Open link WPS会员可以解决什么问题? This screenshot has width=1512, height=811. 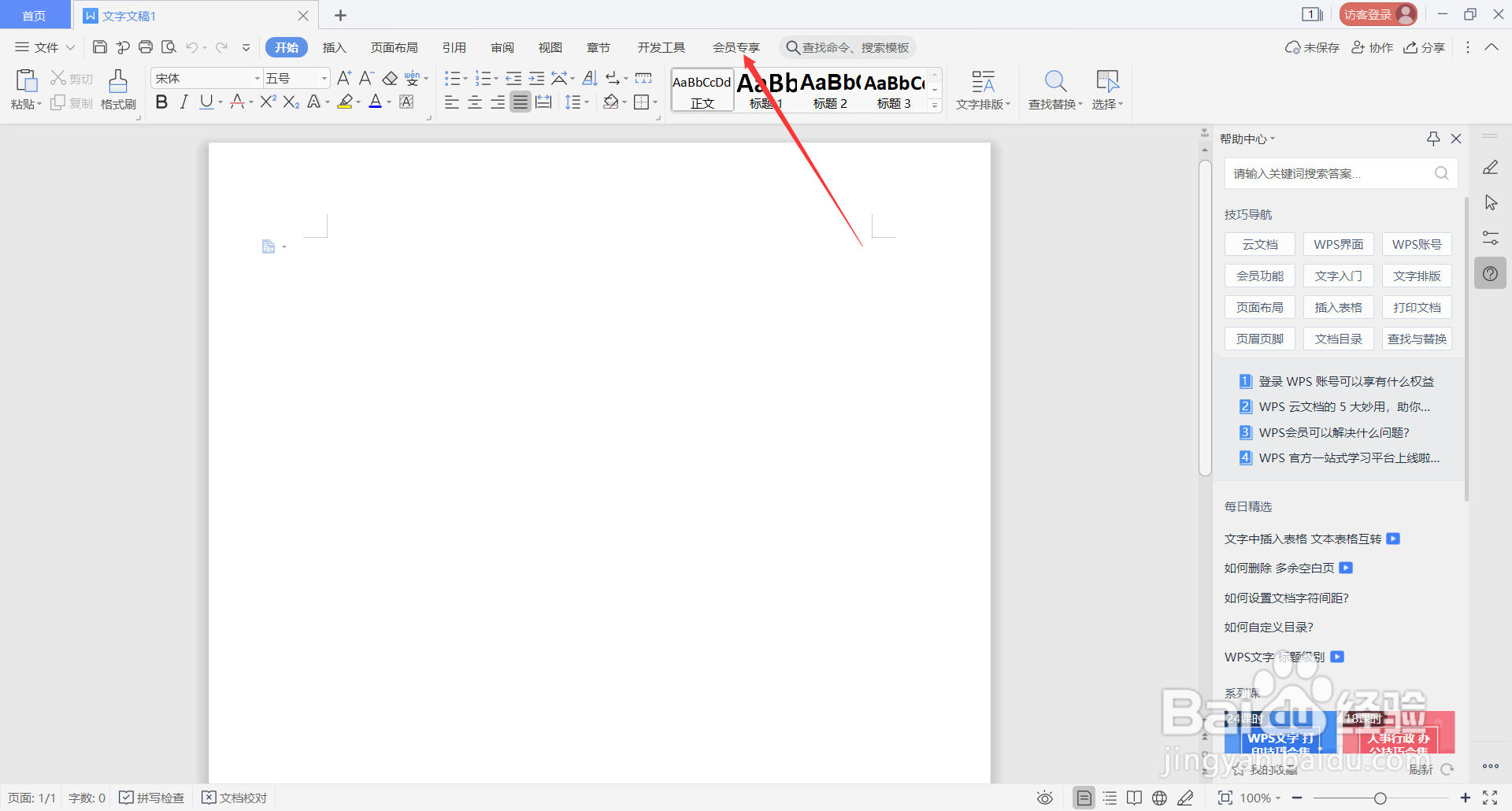[x=1334, y=432]
